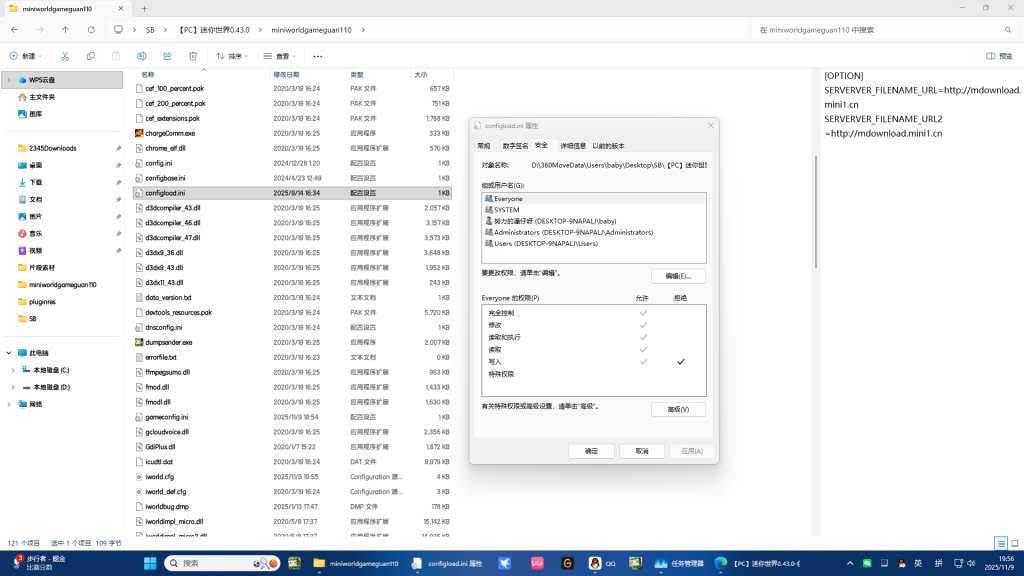Click the Copy icon in the toolbar
Screen dimensions: 1024x576
click(x=90, y=56)
